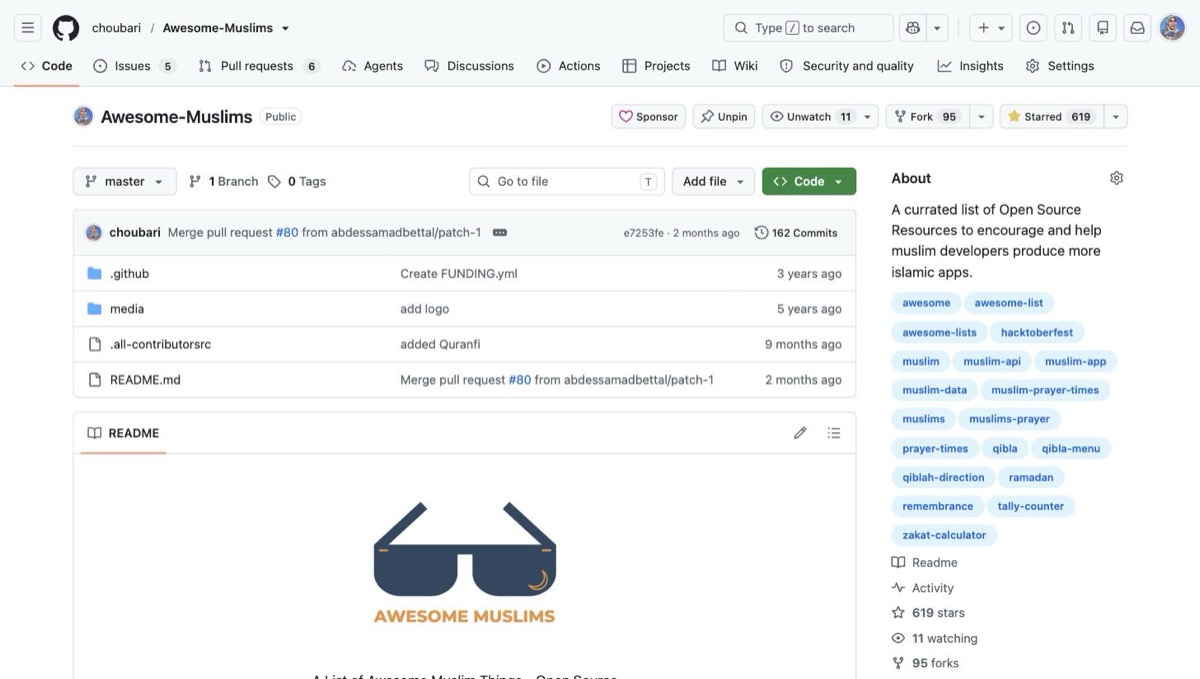Open the repositories icon in the header
The height and width of the screenshot is (679, 1200).
click(x=1103, y=28)
